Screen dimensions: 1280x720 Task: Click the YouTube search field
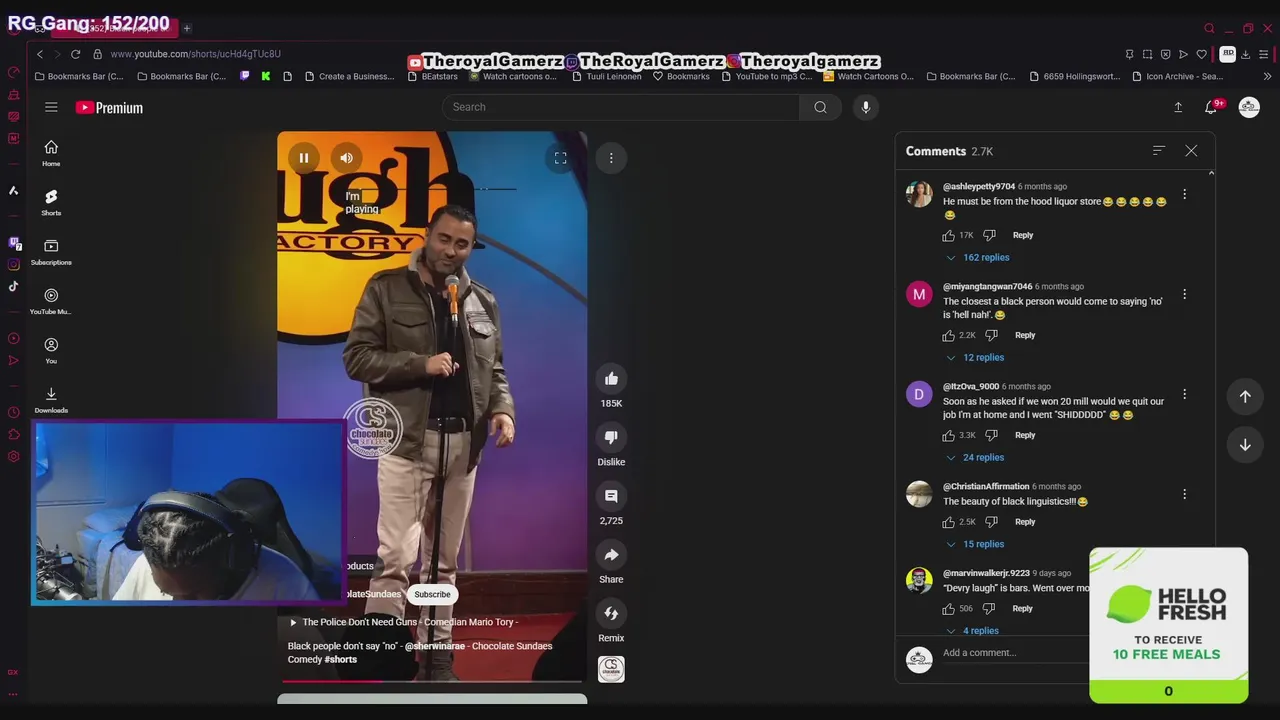[x=620, y=107]
